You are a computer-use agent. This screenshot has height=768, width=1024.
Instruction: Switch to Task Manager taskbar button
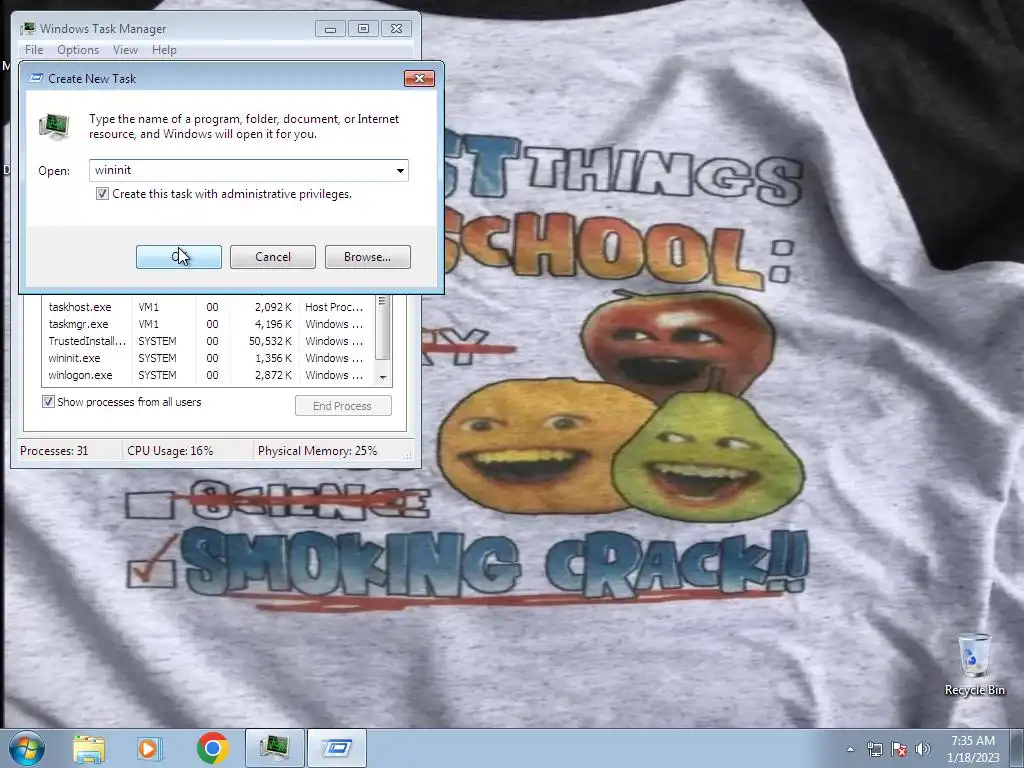(x=274, y=748)
